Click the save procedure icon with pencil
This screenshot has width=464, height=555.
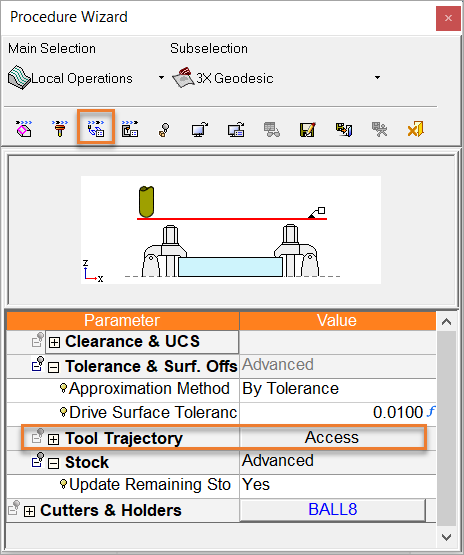pyautogui.click(x=307, y=129)
